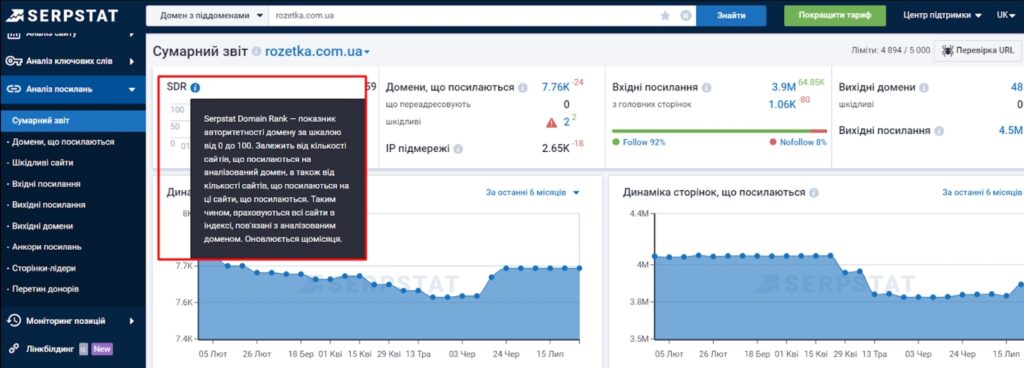Expand Моніторинг позицій submenu arrow
Screen dimensions: 1024x368
tap(132, 321)
